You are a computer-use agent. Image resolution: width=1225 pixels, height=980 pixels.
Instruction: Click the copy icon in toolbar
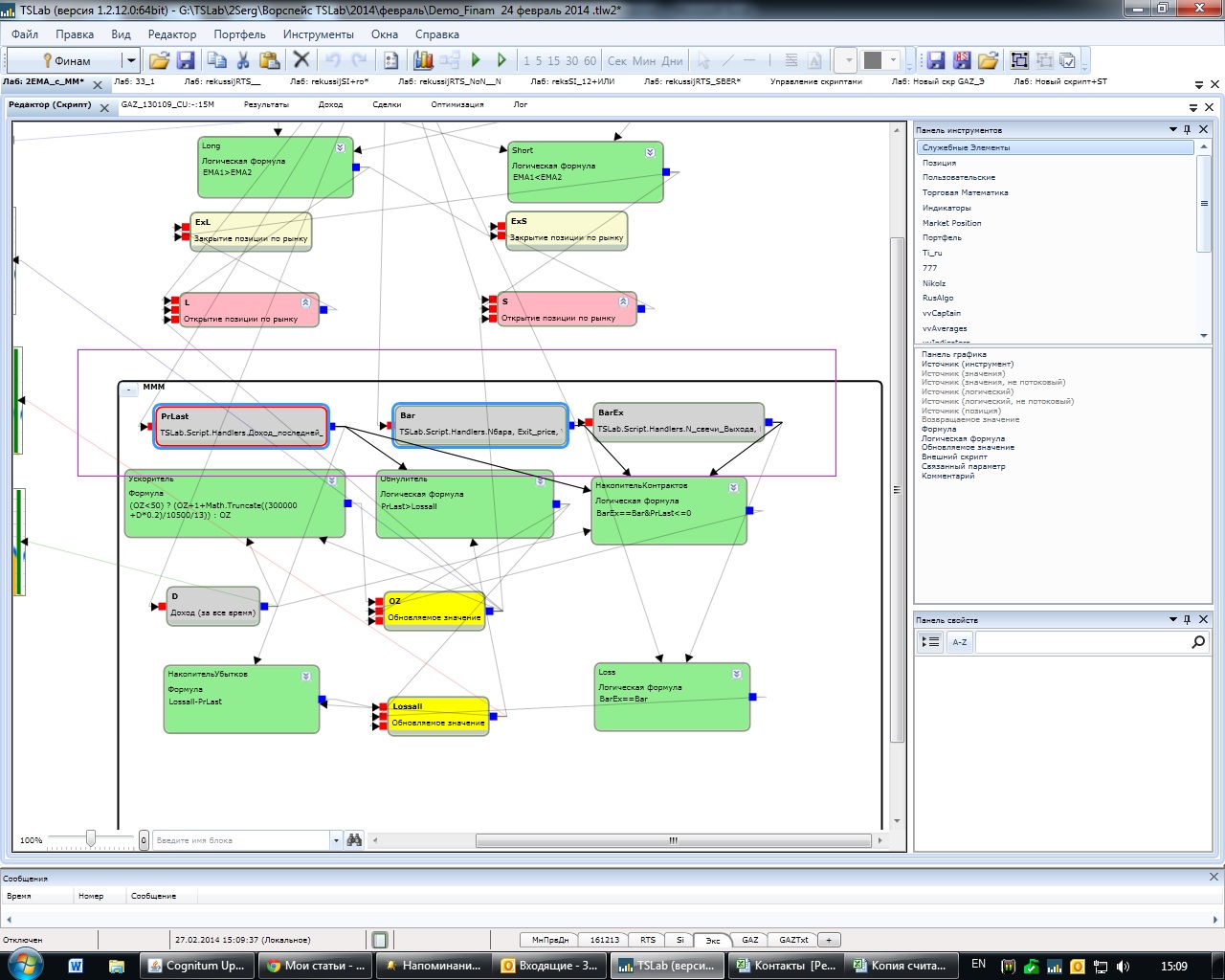216,60
